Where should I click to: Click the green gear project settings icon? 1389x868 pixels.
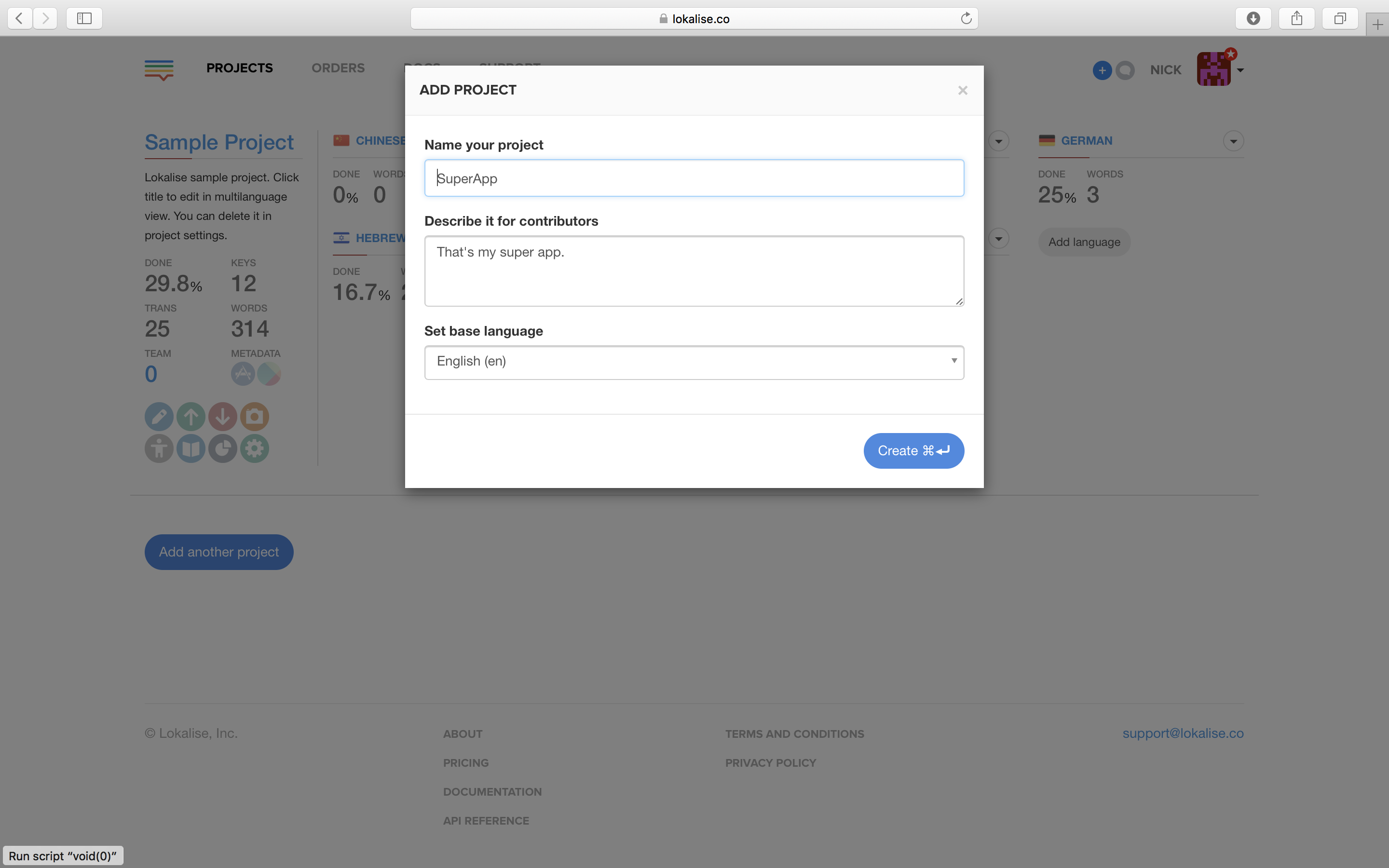point(255,448)
